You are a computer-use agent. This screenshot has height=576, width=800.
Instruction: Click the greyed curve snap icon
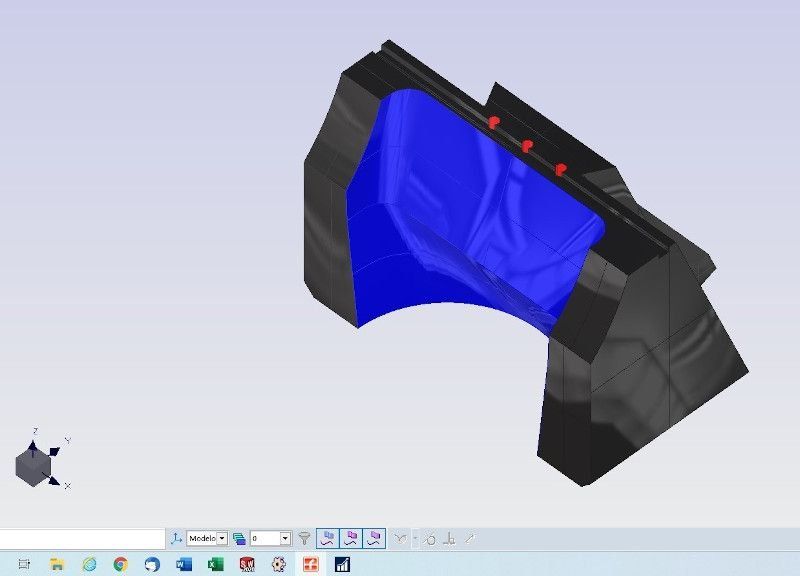point(400,538)
